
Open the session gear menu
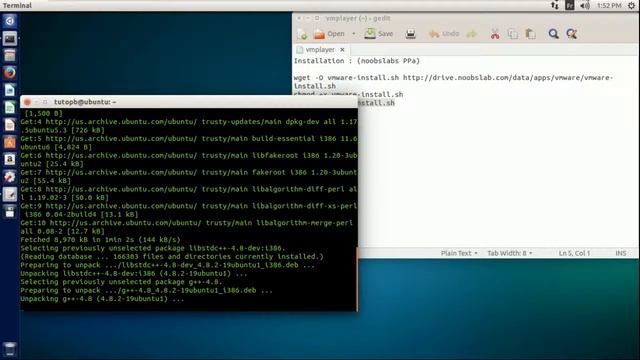tap(631, 5)
